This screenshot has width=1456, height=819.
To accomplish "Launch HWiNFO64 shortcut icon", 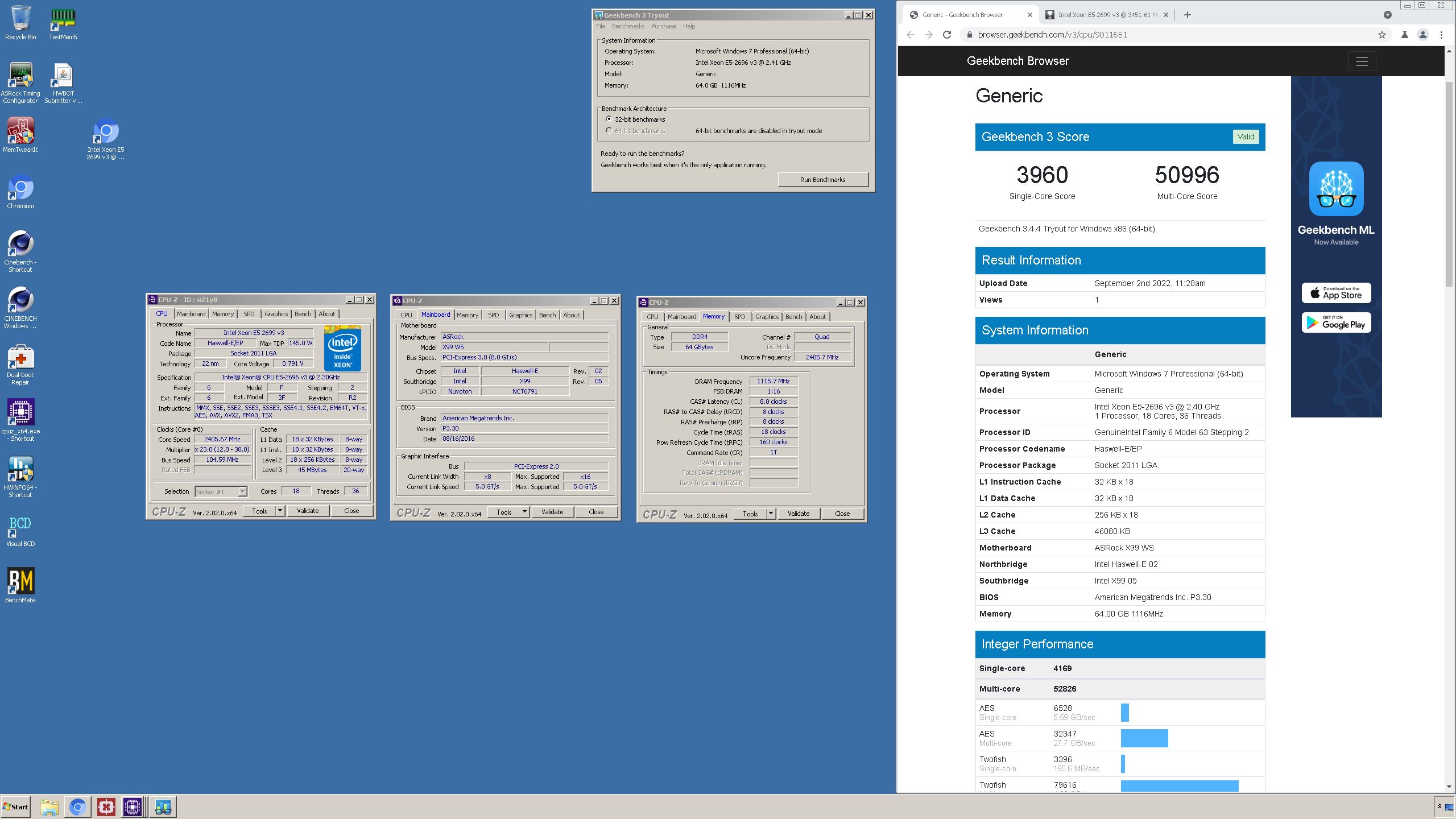I will (x=20, y=477).
